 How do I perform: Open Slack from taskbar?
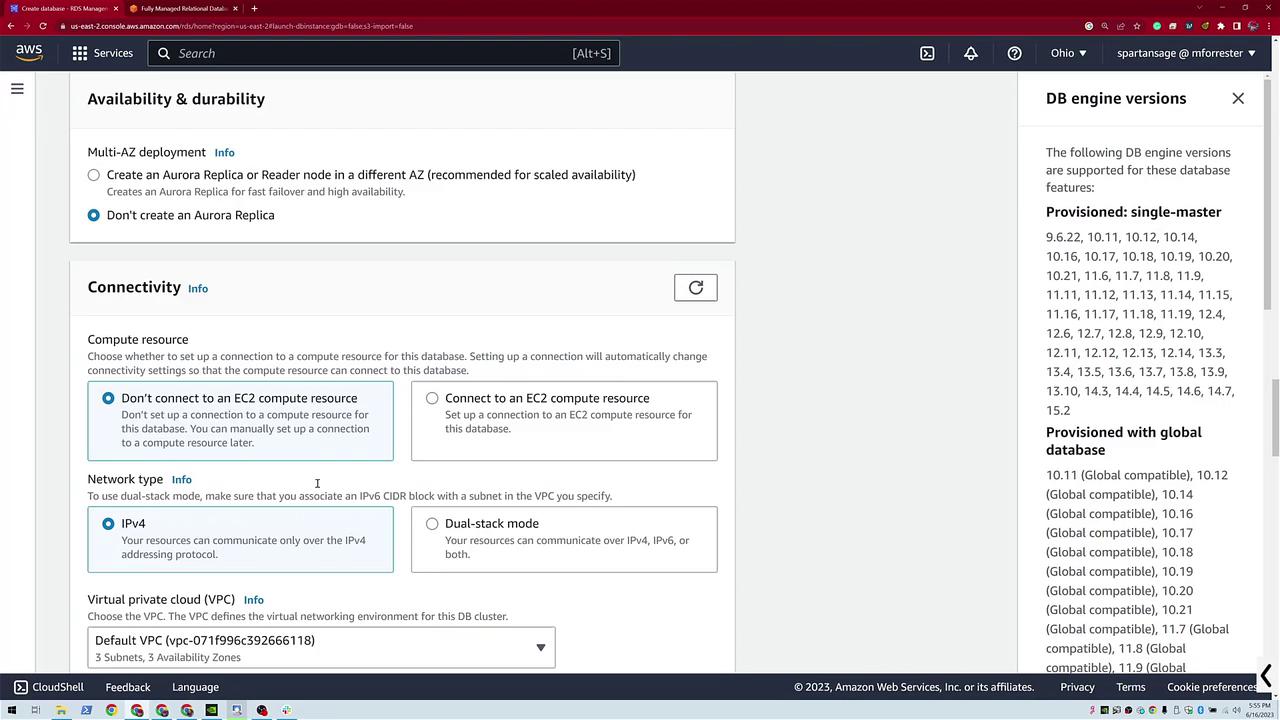coord(287,710)
